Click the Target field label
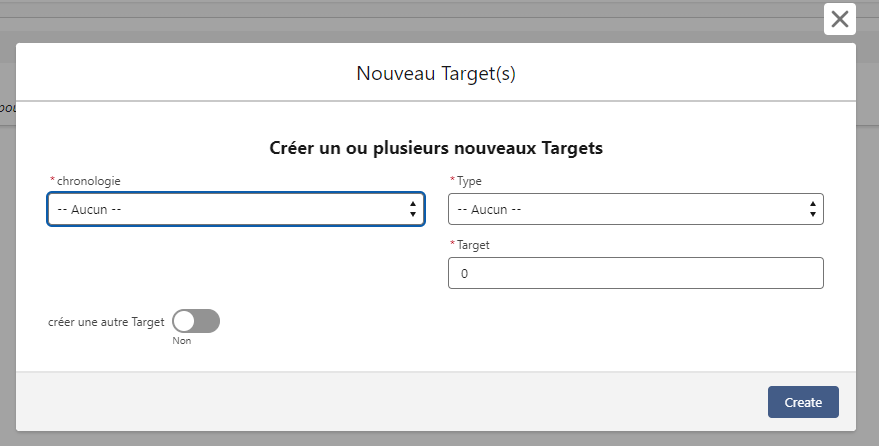The width and height of the screenshot is (879, 446). point(473,245)
